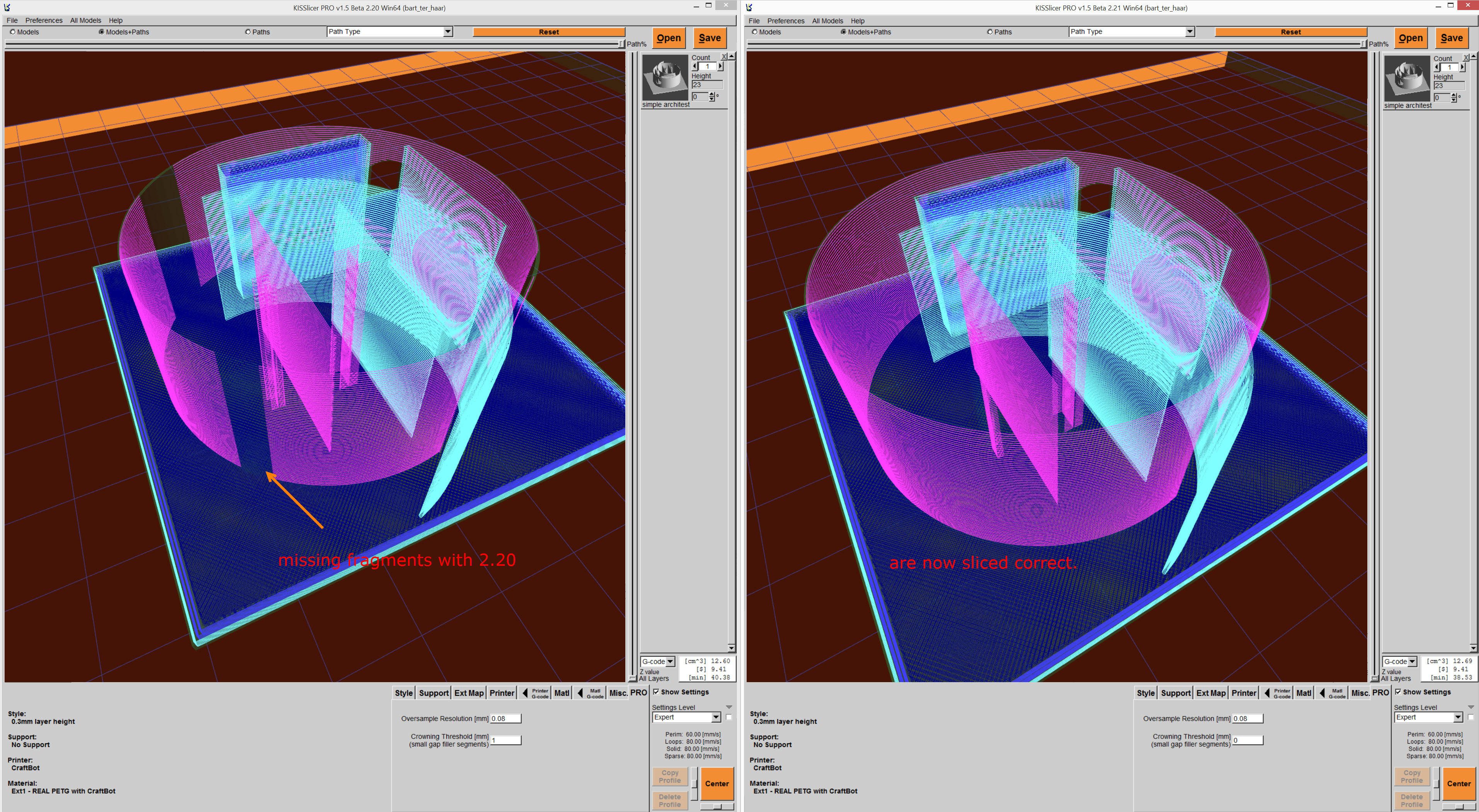Screen dimensions: 1479x812
Task: Decrease rotation angle with down arrow in Beta 2.21 window
Action: [1454, 100]
